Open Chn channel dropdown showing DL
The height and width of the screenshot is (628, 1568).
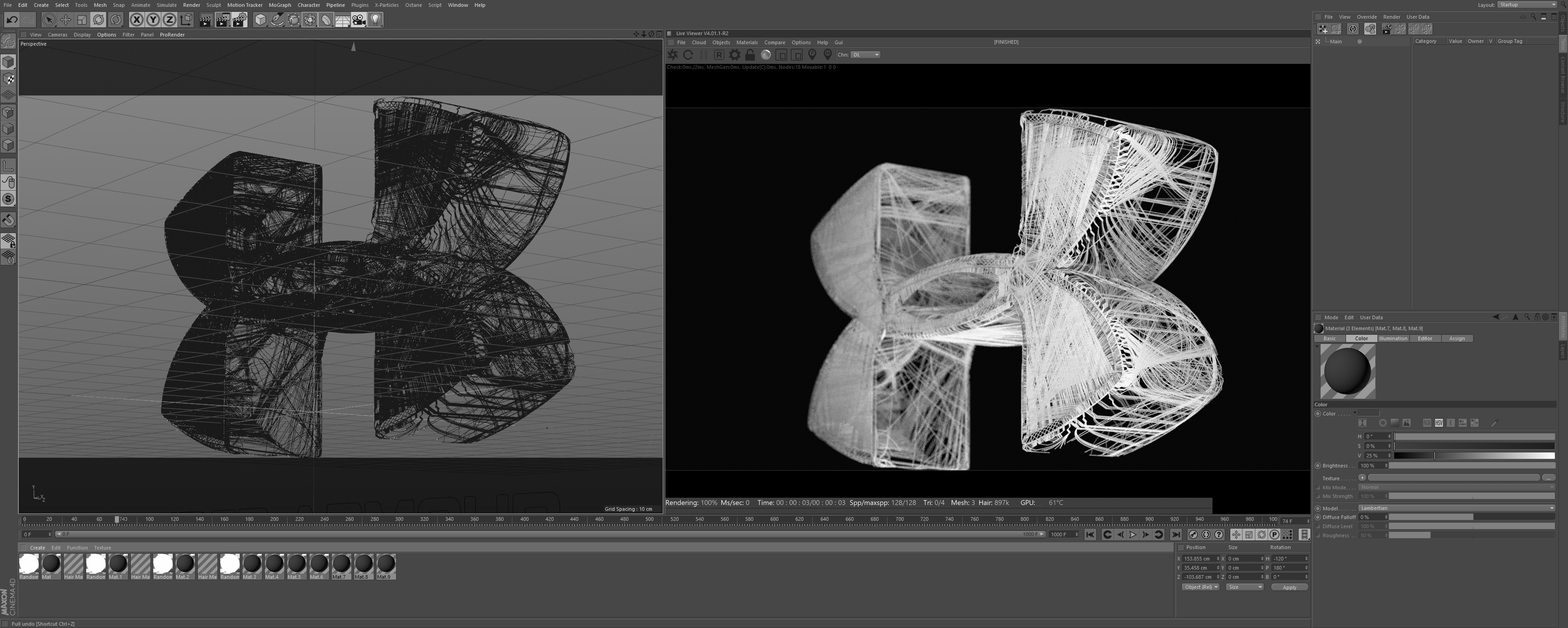click(x=865, y=55)
